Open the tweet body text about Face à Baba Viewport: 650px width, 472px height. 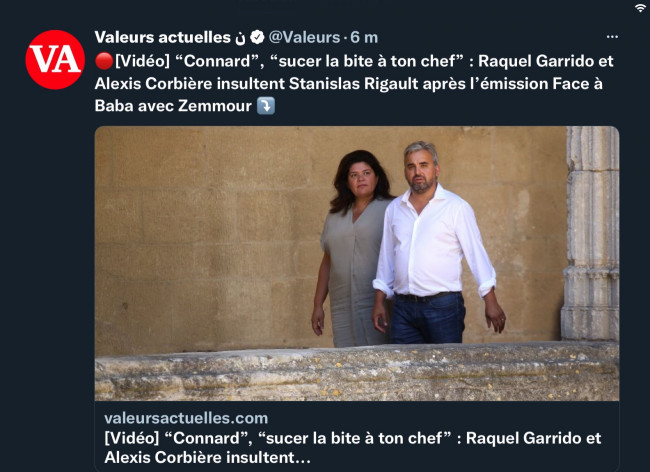tap(354, 83)
